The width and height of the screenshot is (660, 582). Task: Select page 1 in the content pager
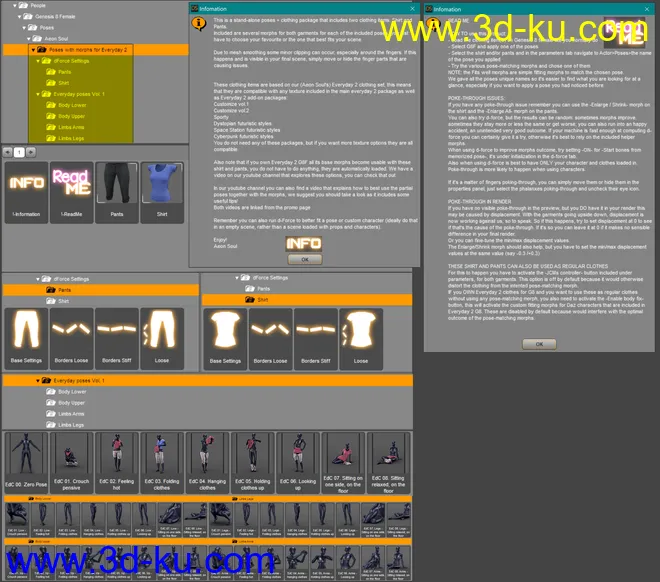click(x=18, y=152)
